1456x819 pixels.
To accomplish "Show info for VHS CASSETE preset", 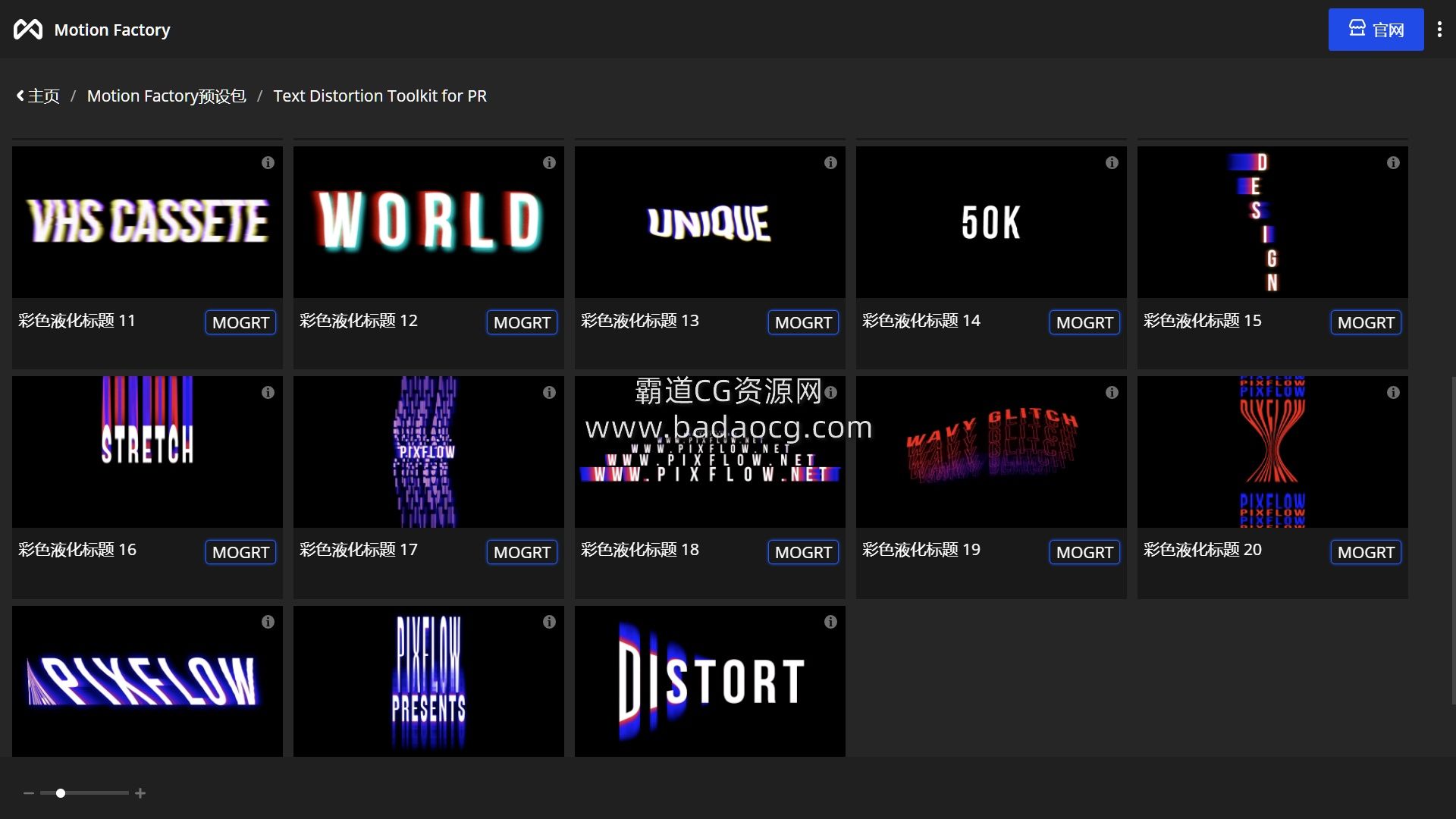I will click(268, 162).
